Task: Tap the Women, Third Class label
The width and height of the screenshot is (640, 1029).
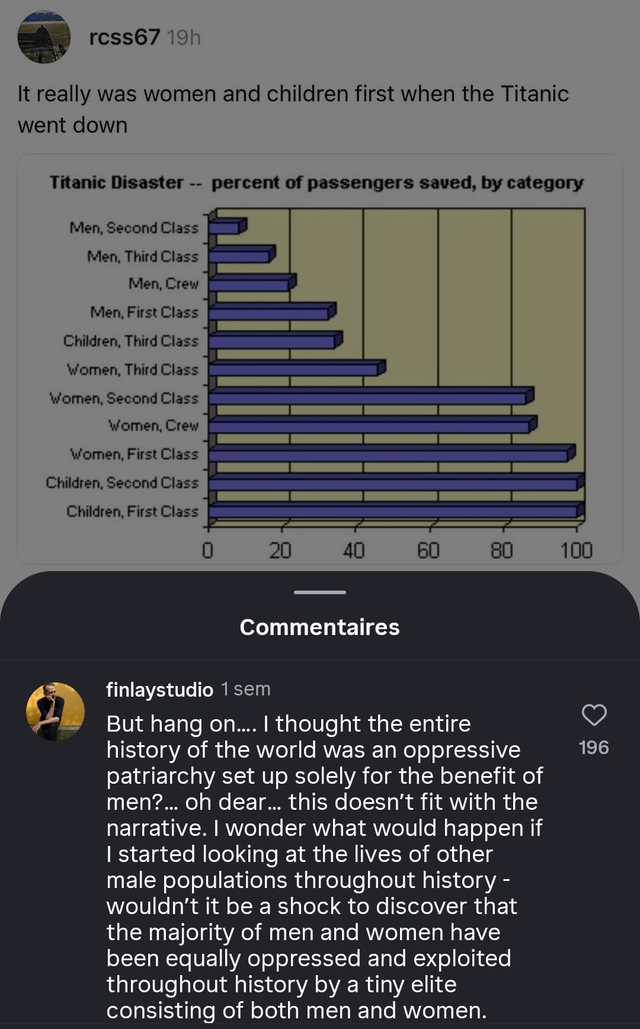Action: [x=133, y=369]
